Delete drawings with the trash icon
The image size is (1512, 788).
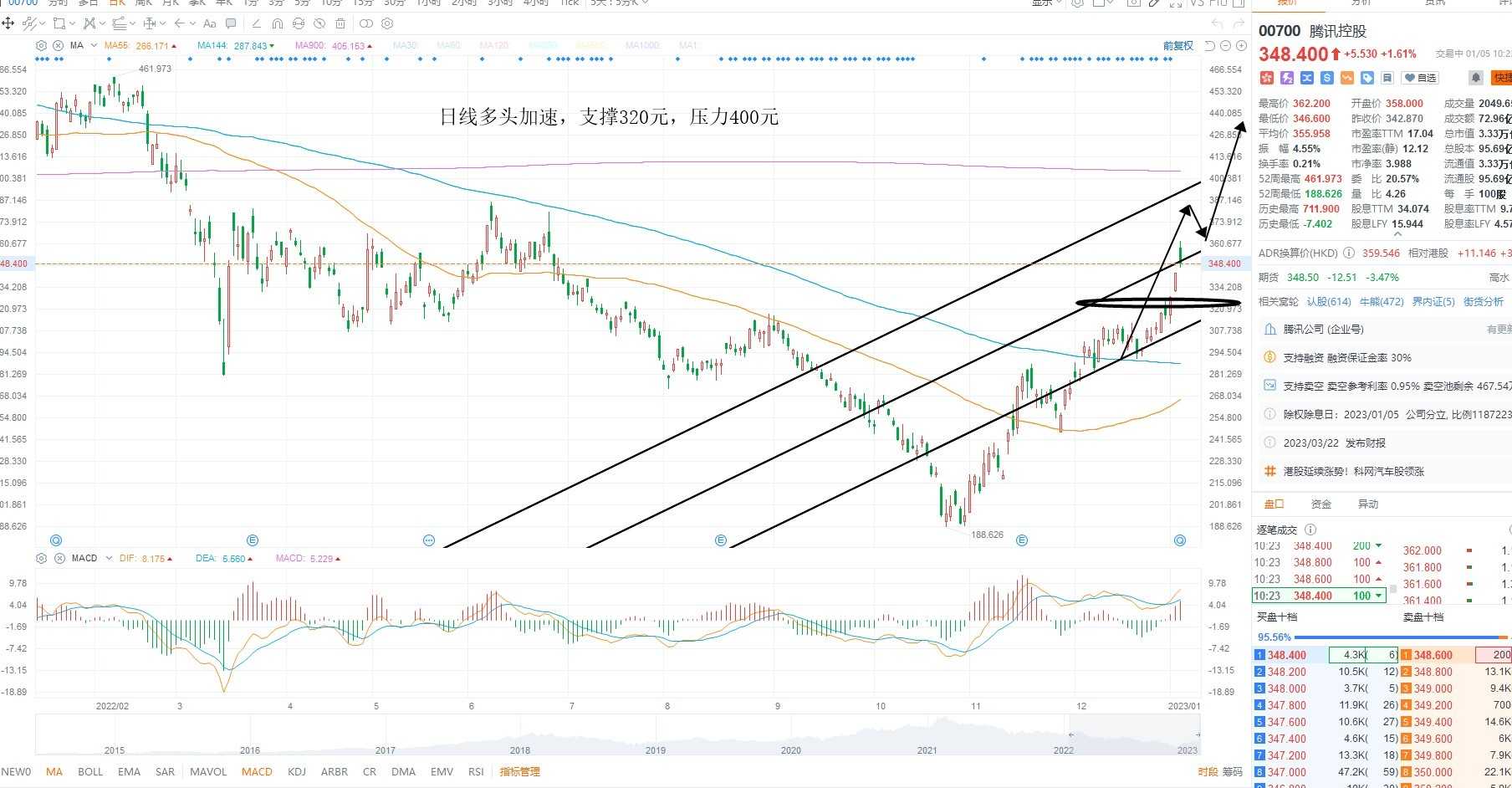click(x=340, y=23)
